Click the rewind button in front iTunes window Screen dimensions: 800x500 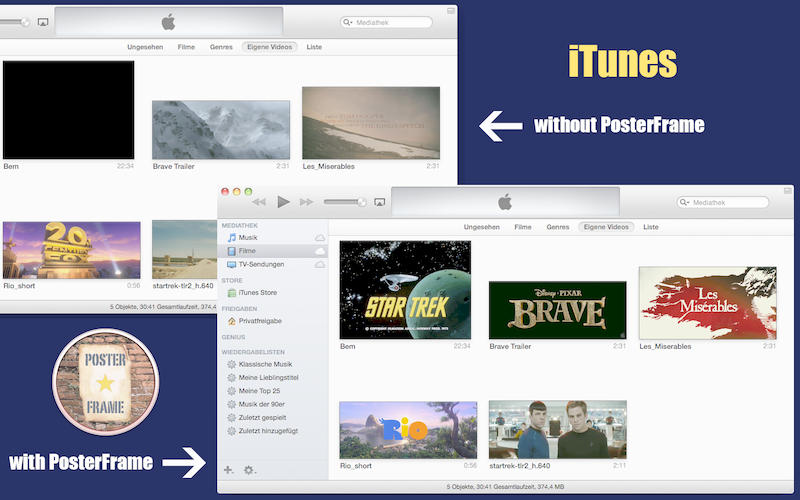pyautogui.click(x=259, y=202)
